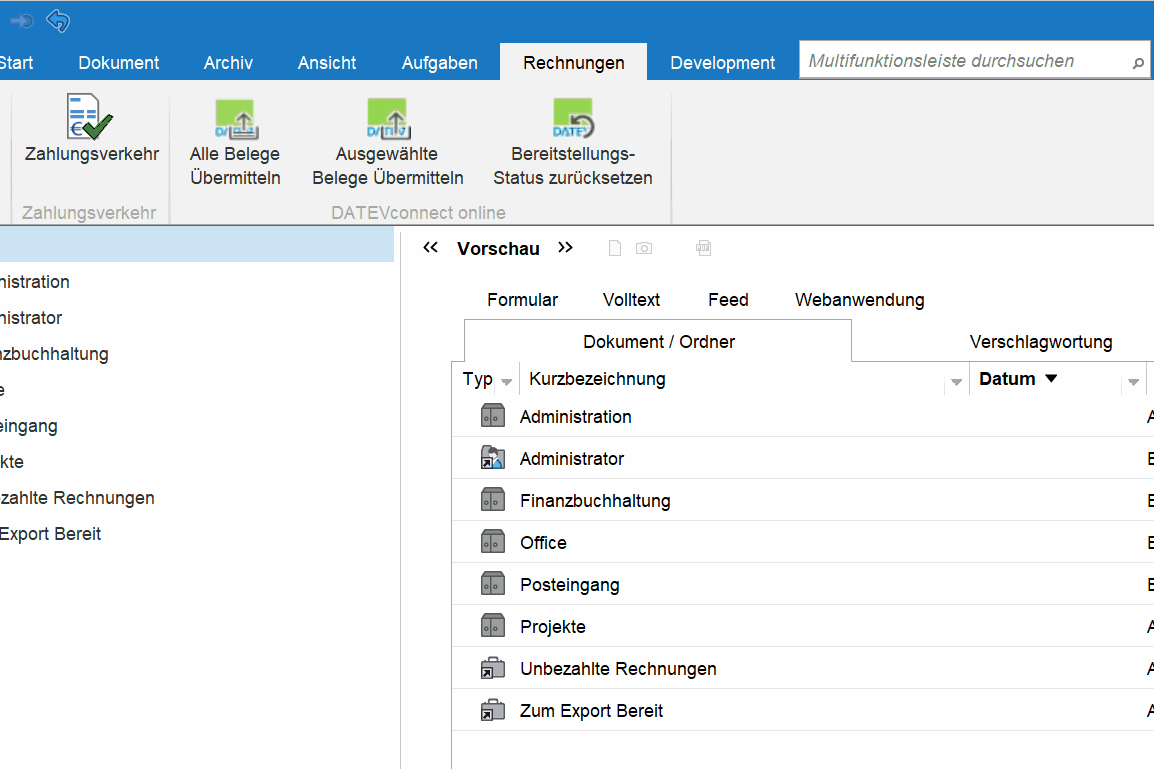Open the Typ column filter dropdown
This screenshot has width=1154, height=769.
click(x=506, y=382)
